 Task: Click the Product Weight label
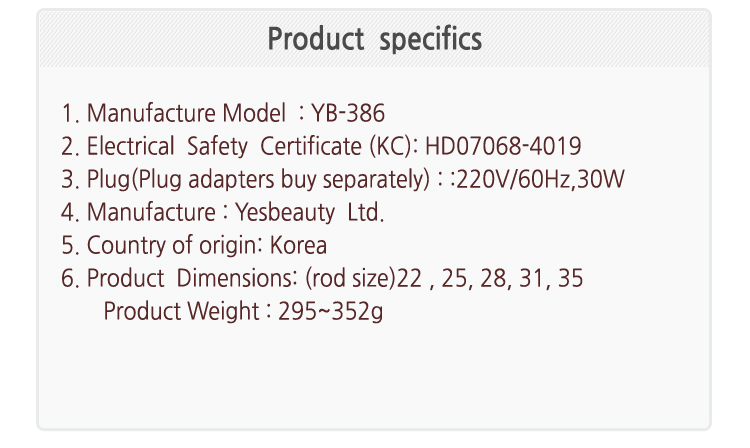pos(182,311)
